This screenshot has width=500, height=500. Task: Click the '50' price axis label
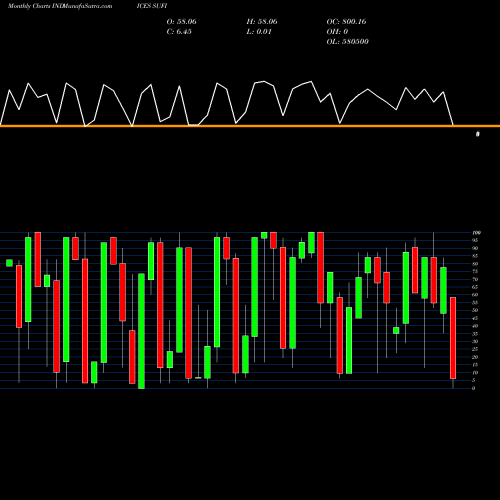pyautogui.click(x=475, y=310)
